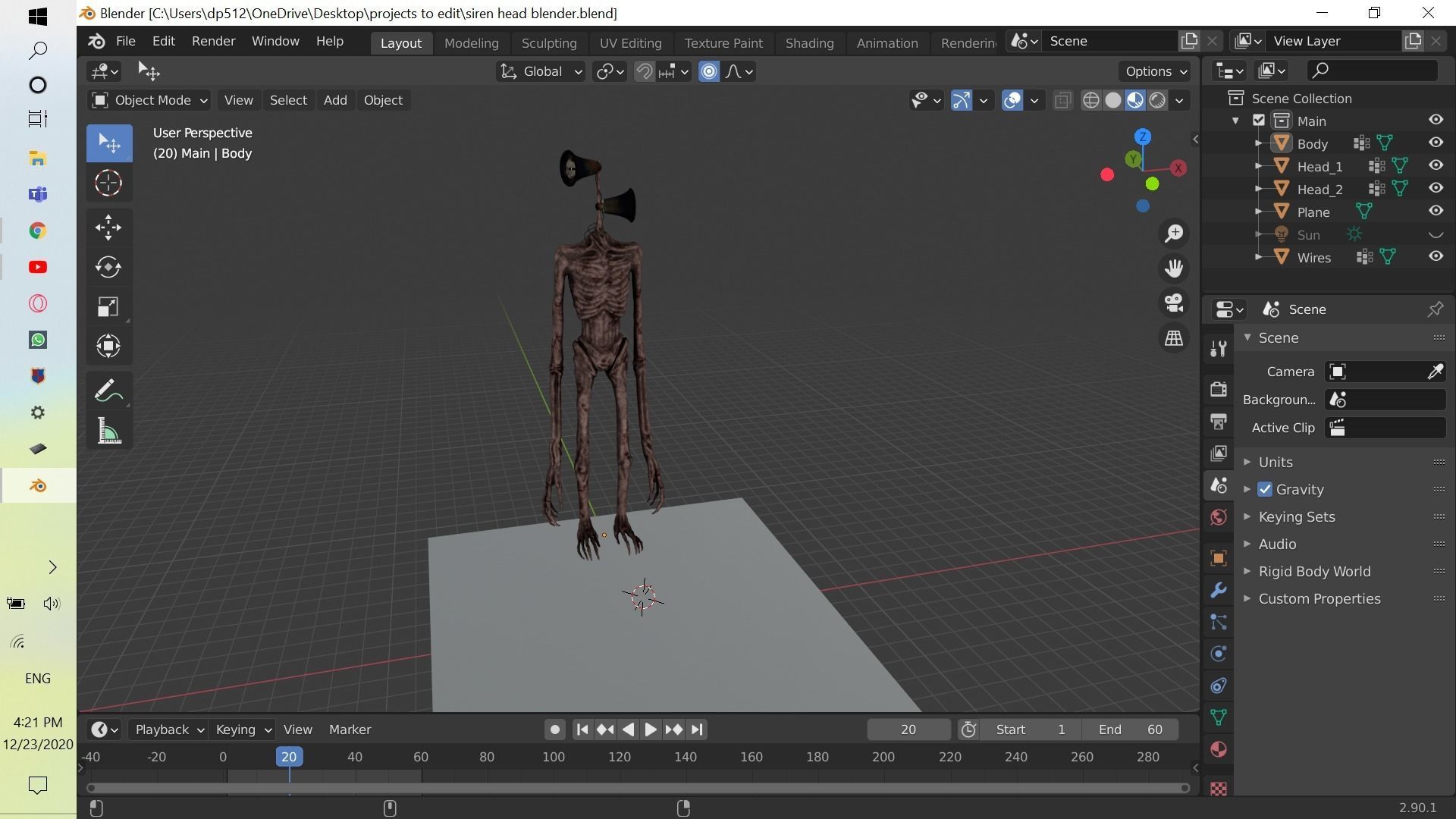
Task: Open the View Layer properties tab
Action: point(1219,453)
